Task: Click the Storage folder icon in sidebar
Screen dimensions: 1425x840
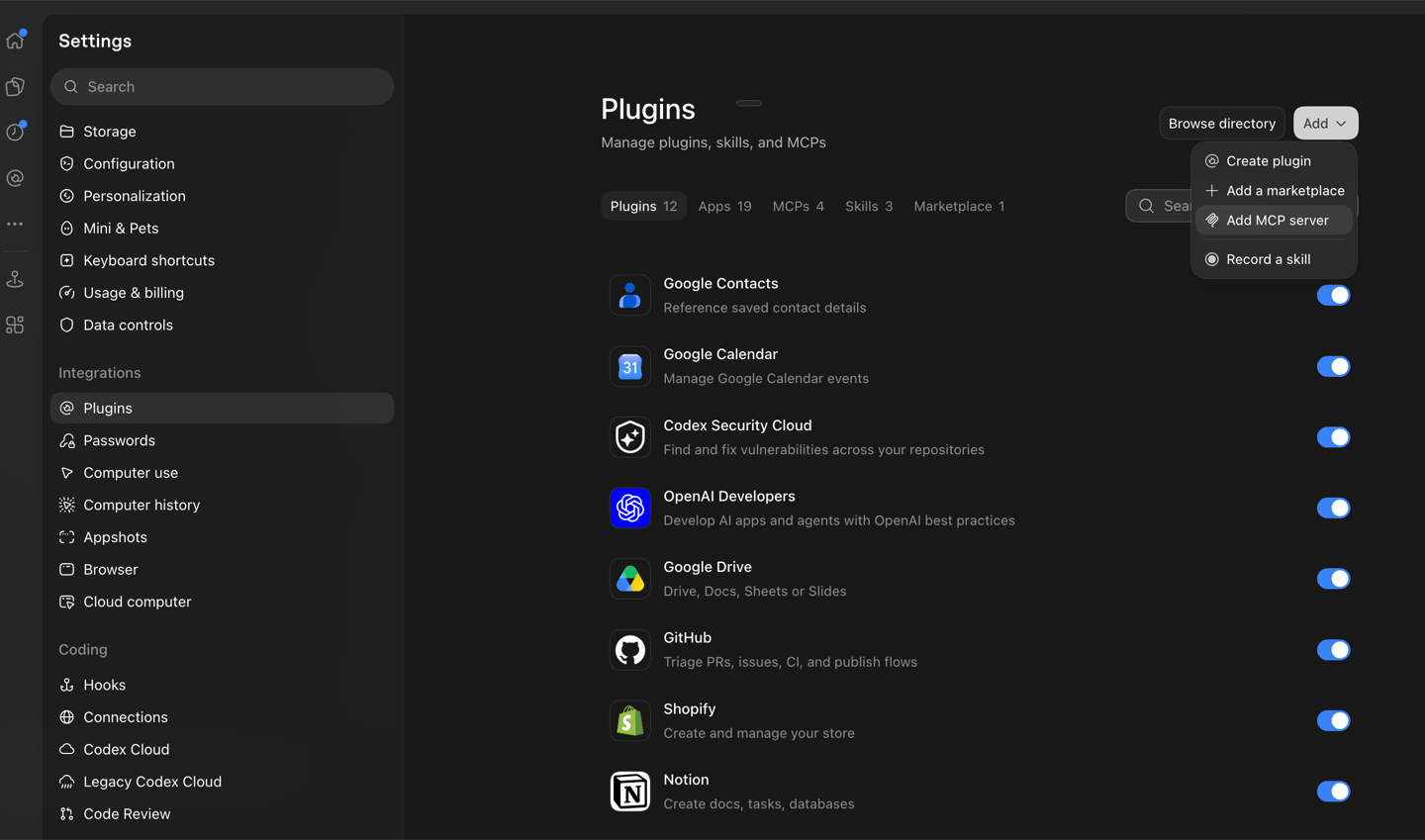Action: click(67, 132)
